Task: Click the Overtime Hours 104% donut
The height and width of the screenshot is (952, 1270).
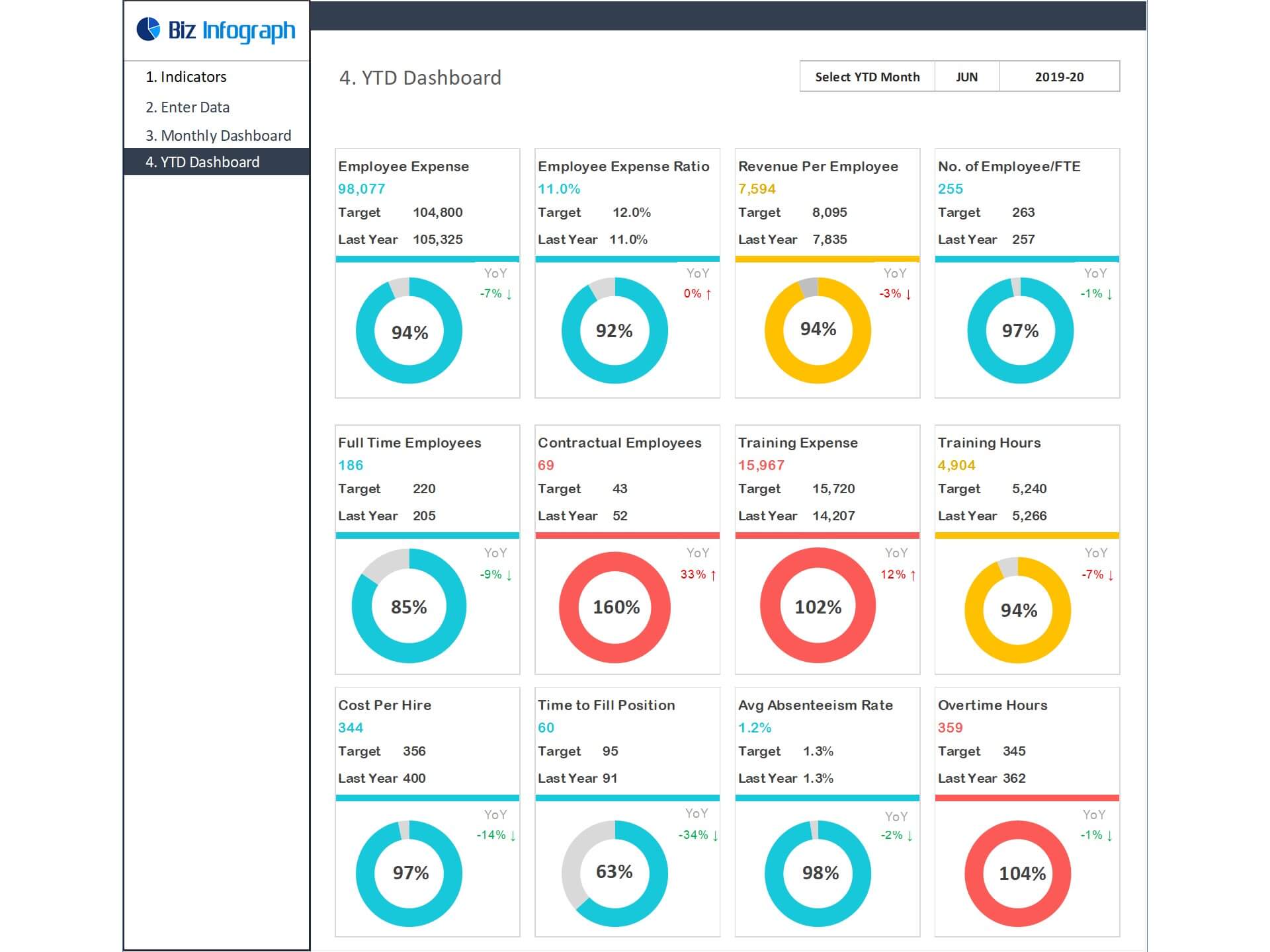Action: tap(1017, 873)
